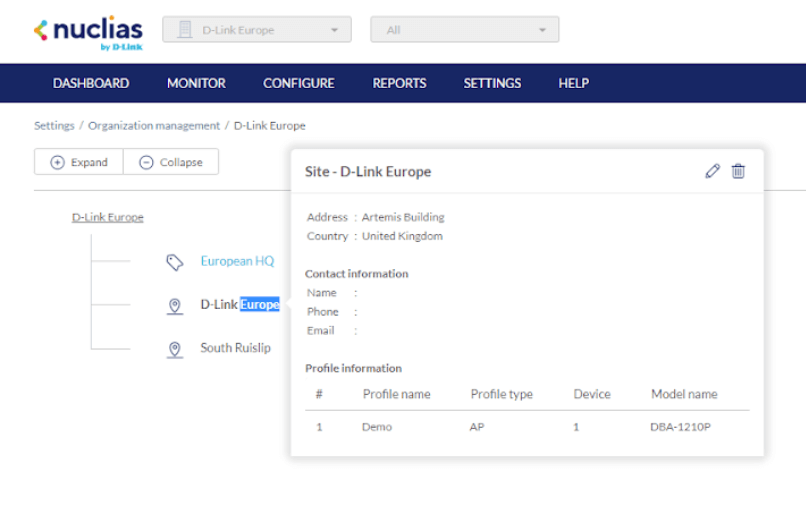Click D-Link Europe breadcrumb entry
Viewport: 806px width, 507px height.
pos(269,125)
